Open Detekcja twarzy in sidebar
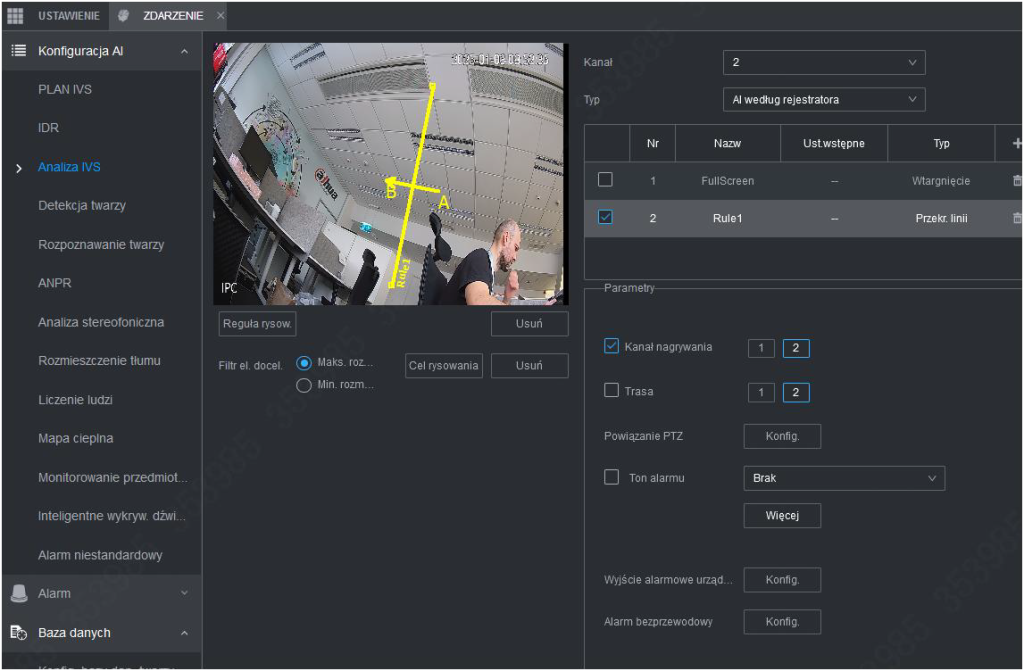 [x=82, y=205]
